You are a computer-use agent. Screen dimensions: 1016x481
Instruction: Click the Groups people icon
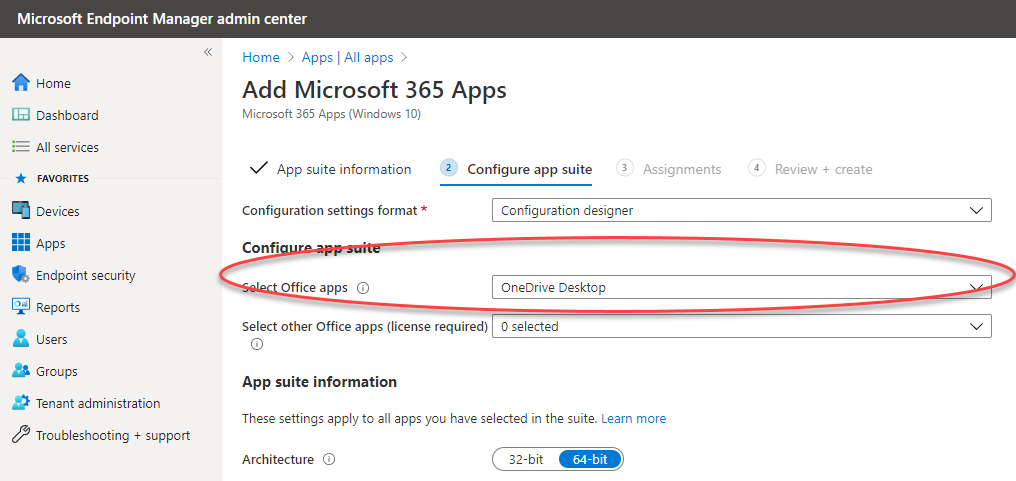[21, 371]
